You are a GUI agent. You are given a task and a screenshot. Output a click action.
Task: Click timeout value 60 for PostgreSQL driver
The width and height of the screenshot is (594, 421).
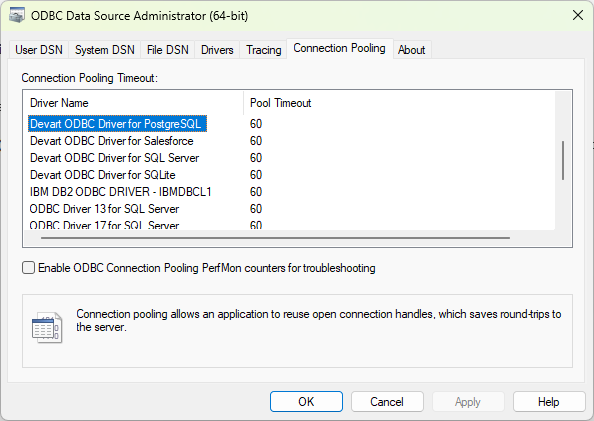click(x=256, y=124)
